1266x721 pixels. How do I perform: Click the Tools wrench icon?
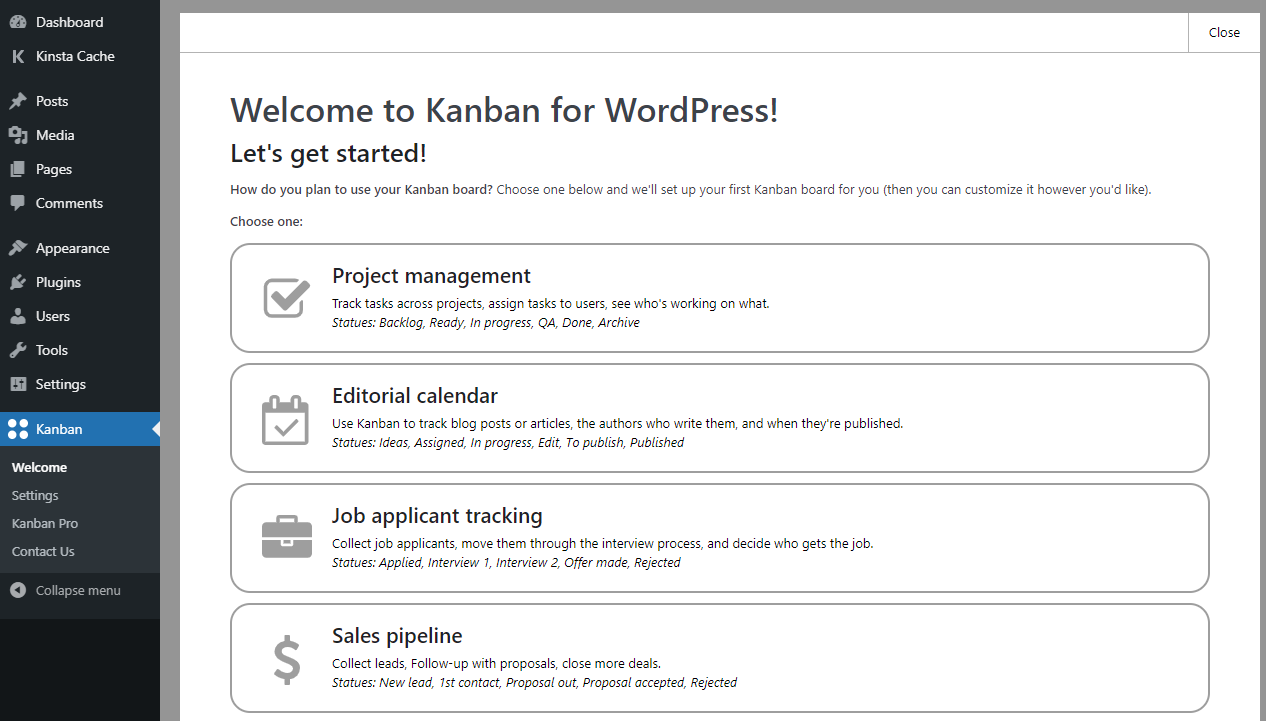18,350
